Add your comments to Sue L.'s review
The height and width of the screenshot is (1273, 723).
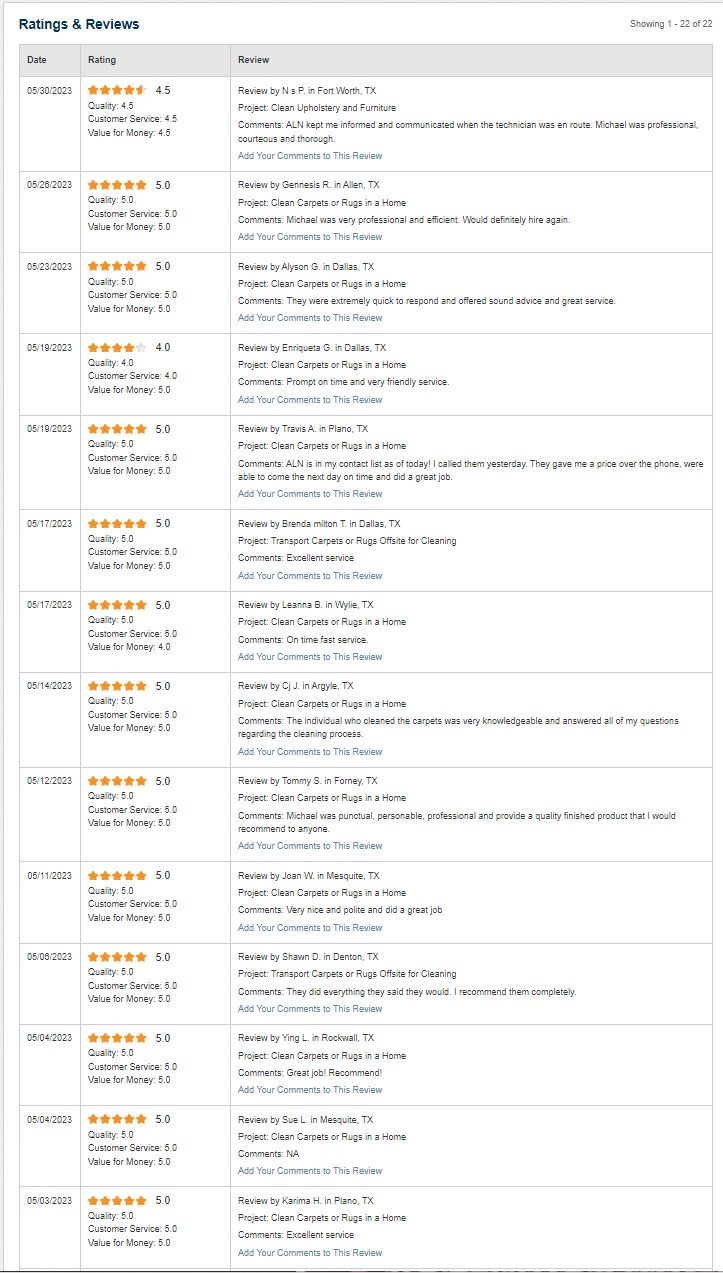(x=310, y=1171)
